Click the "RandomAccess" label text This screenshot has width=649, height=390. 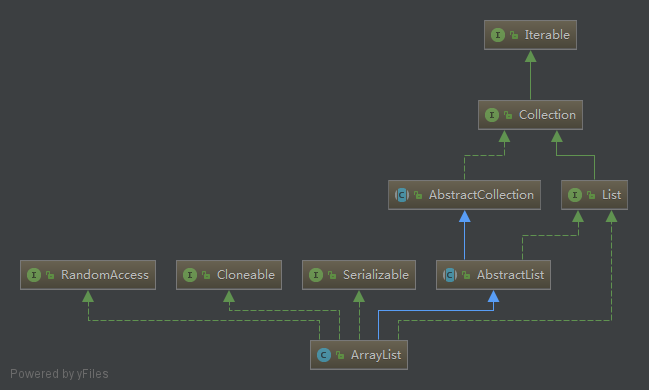[105, 274]
